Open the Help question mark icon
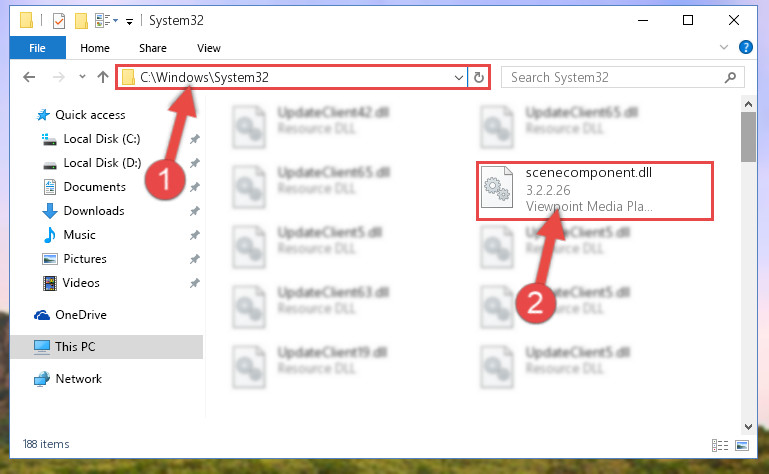This screenshot has height=474, width=769. 745,47
